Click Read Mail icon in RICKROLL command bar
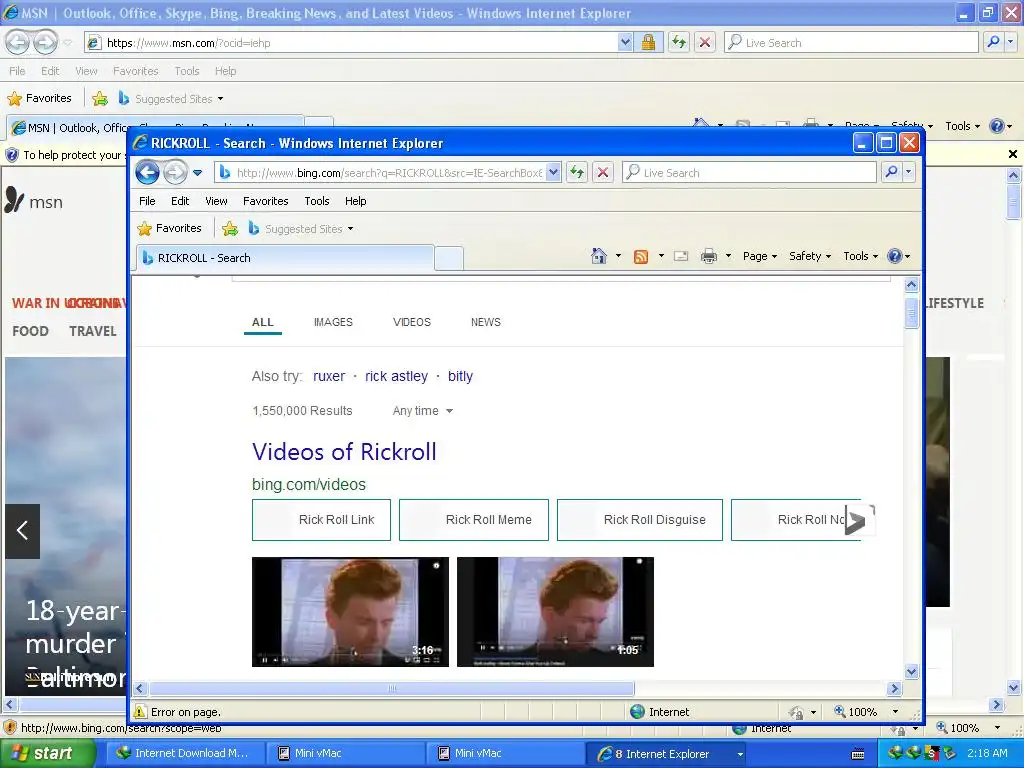1024x768 pixels. 681,256
